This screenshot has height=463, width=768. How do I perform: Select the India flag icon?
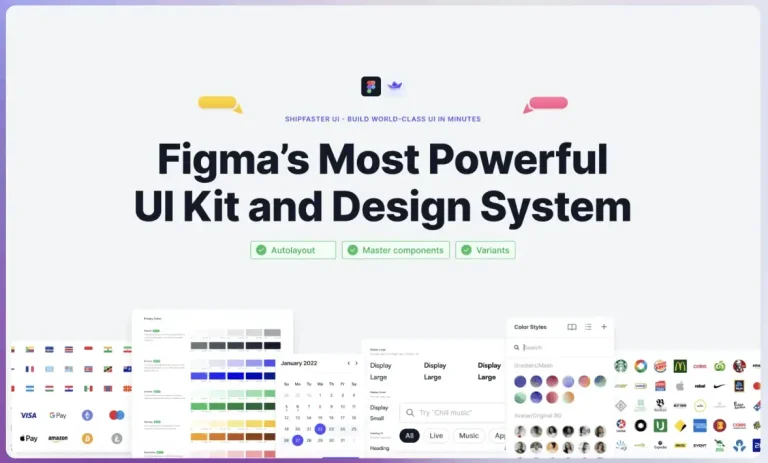[108, 349]
